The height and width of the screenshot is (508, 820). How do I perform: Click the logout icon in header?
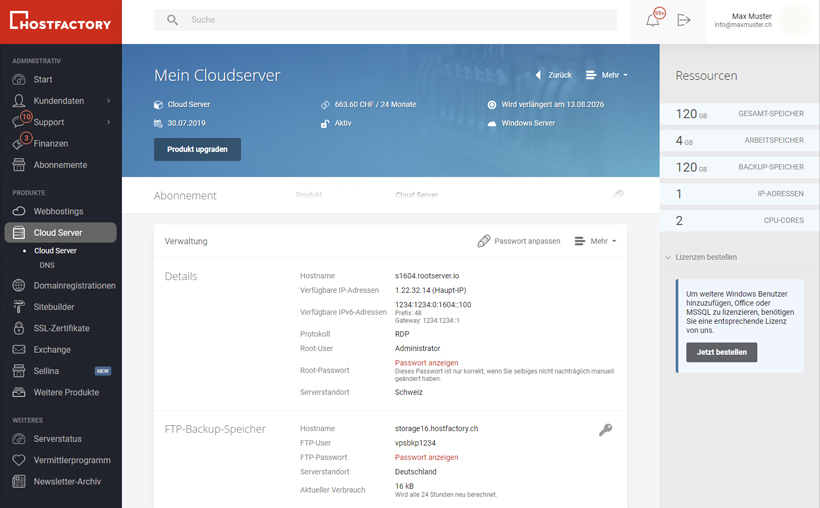point(684,20)
